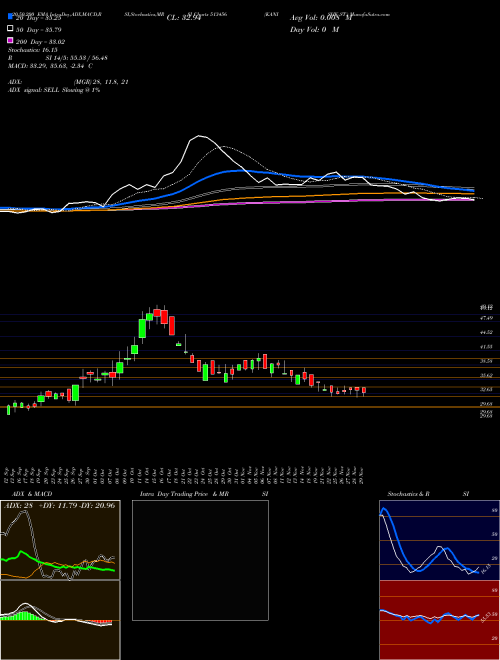Click the peak of the white moving average line
The height and width of the screenshot is (660, 500).
point(199,136)
